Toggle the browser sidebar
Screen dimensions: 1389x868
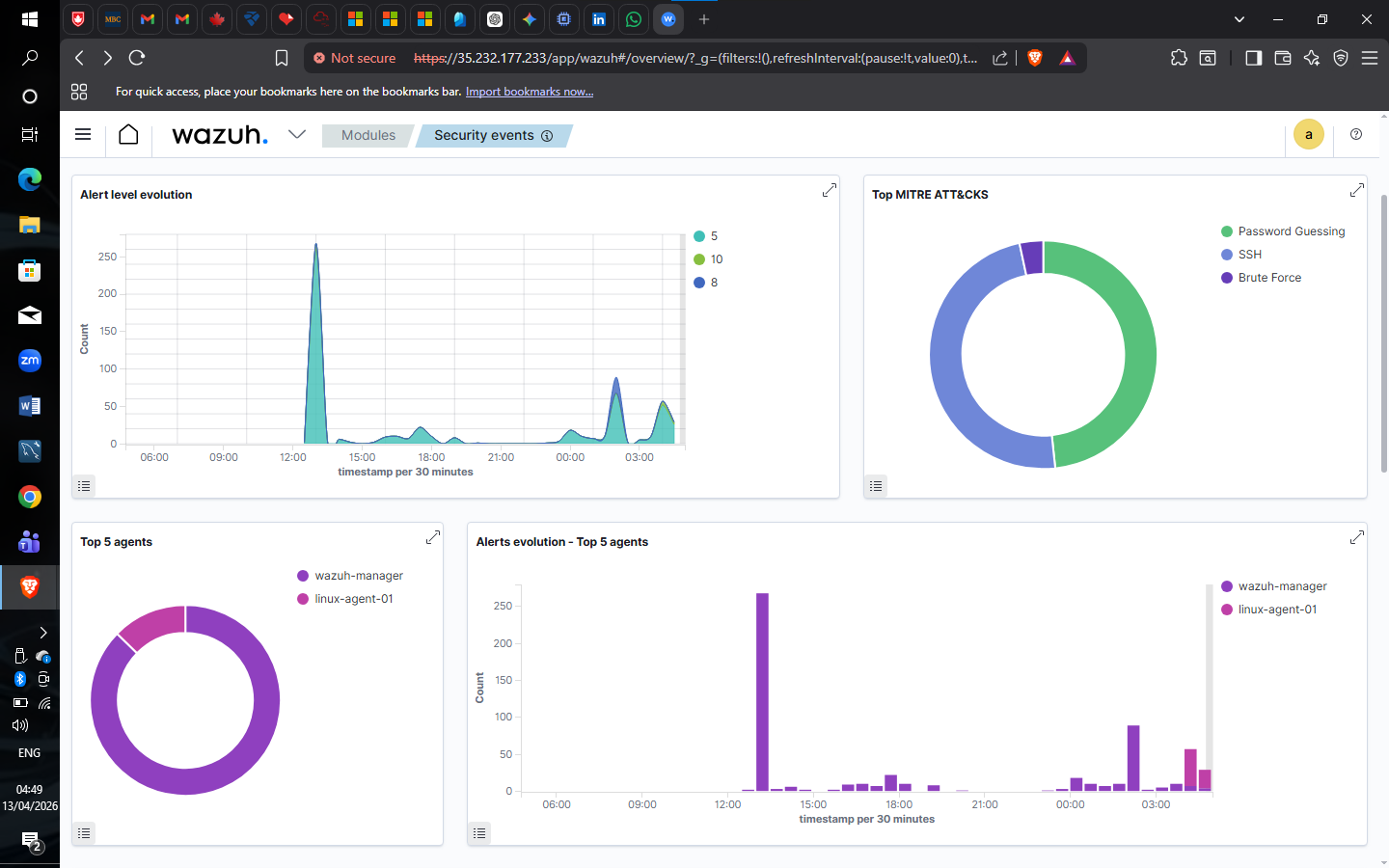[x=1253, y=58]
